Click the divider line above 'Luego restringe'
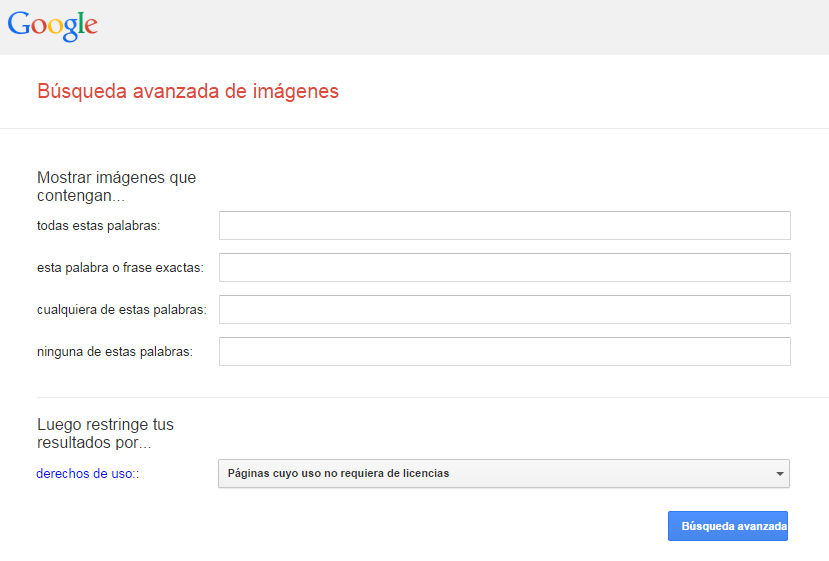The width and height of the screenshot is (829, 561). (x=432, y=398)
